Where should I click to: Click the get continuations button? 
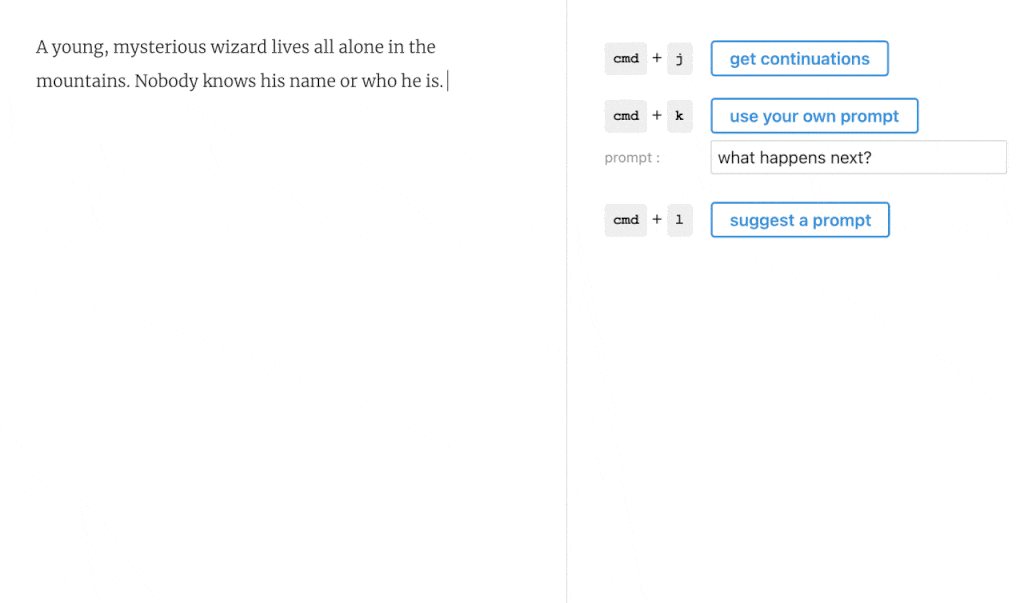pos(799,59)
